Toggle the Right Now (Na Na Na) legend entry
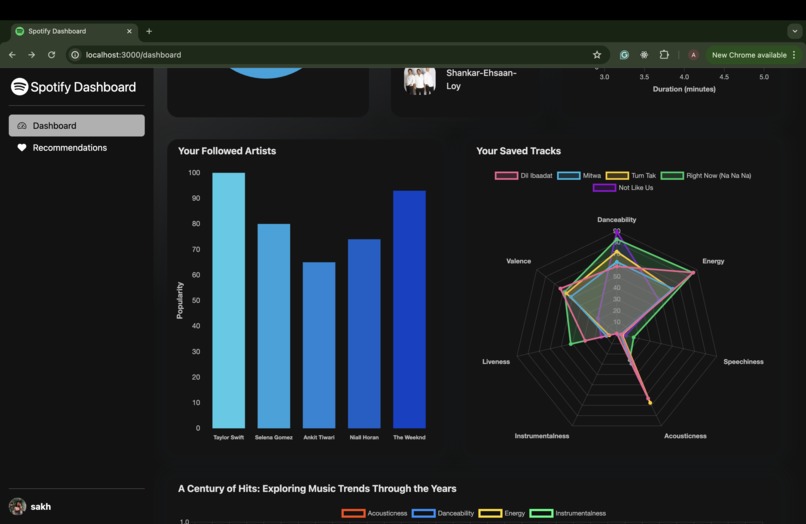This screenshot has height=524, width=806. click(x=706, y=175)
